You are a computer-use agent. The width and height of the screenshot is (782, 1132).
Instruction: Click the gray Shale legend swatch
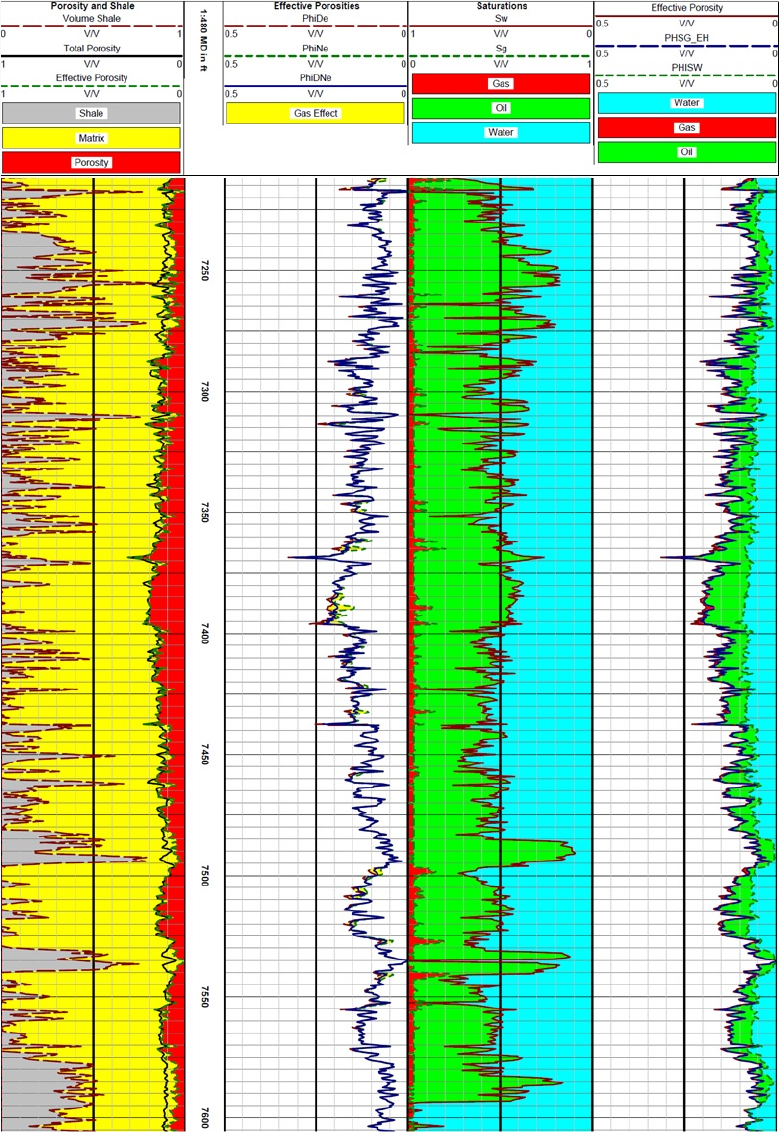coord(91,113)
